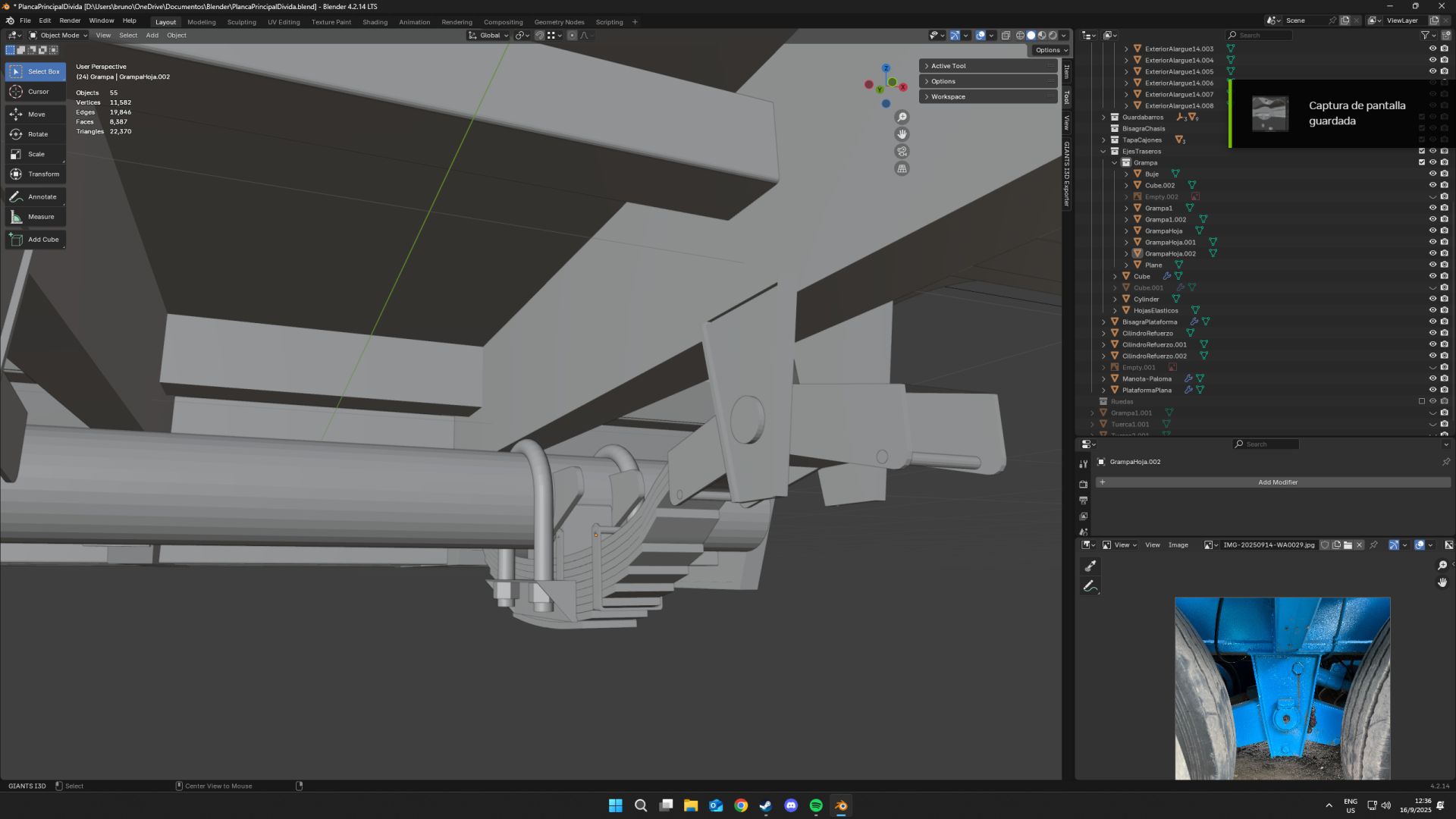
Task: Click the zoom magnifier icon in viewport gizmos
Action: pyautogui.click(x=902, y=117)
